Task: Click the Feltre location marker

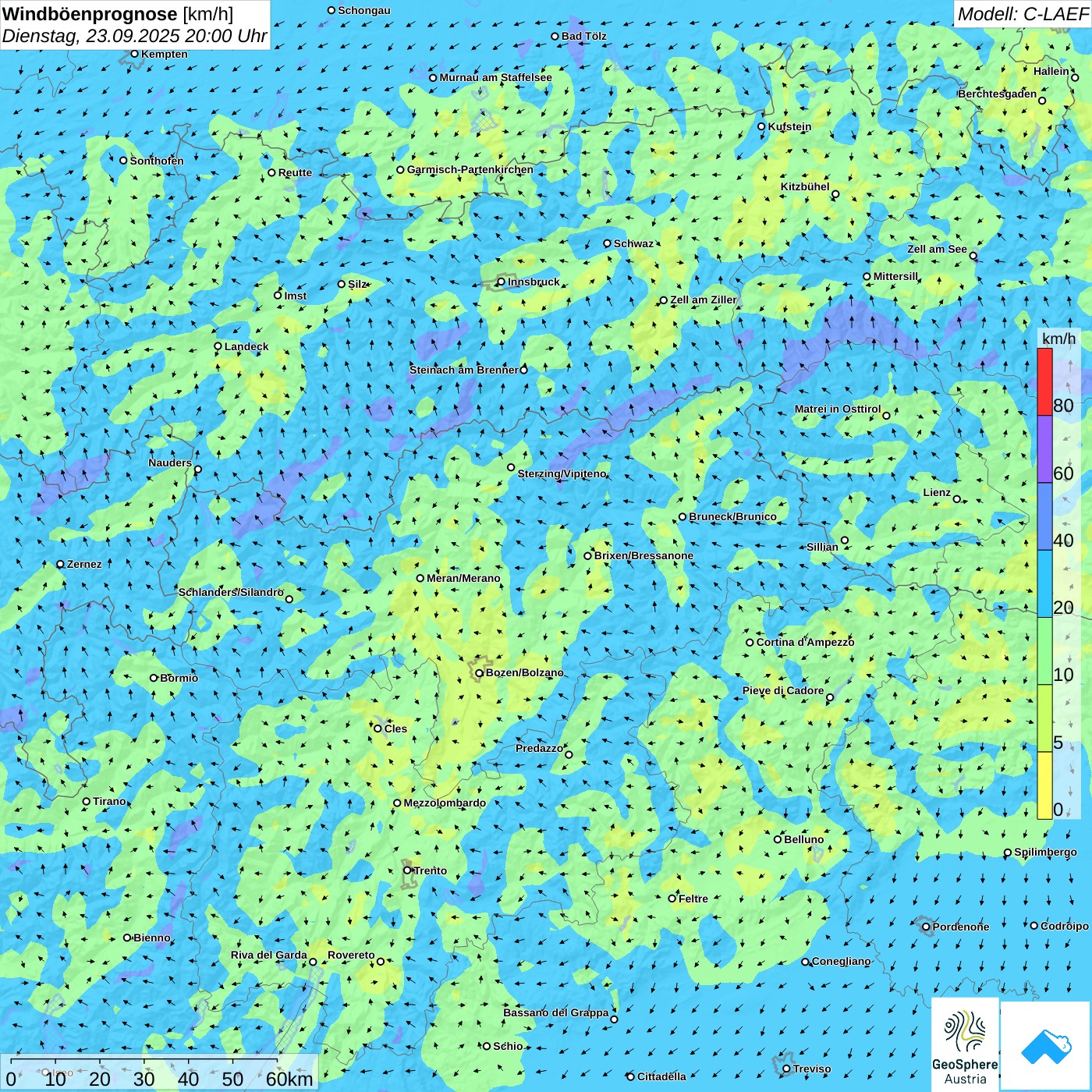Action: point(672,899)
